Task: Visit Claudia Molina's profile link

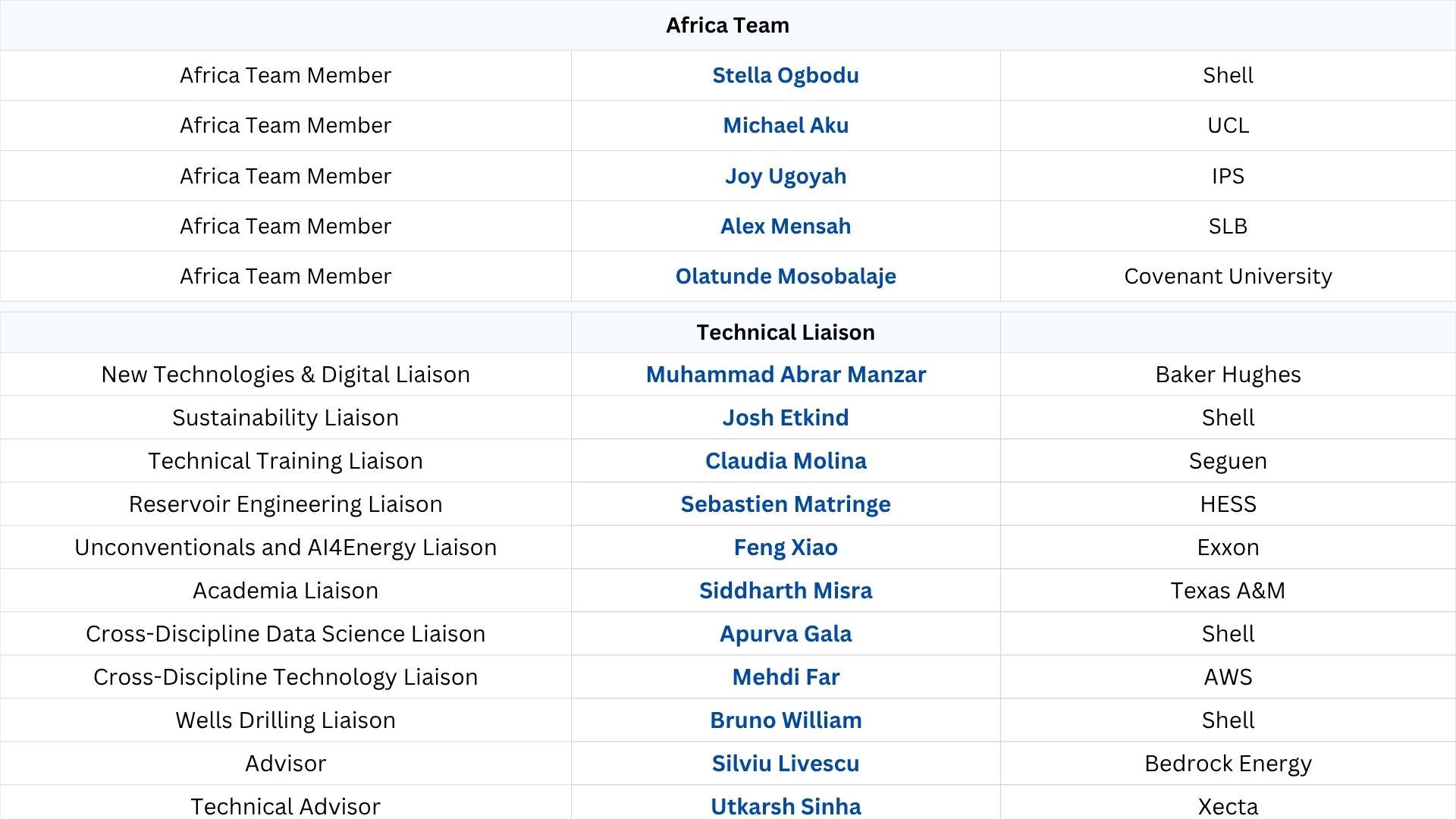Action: [x=785, y=461]
